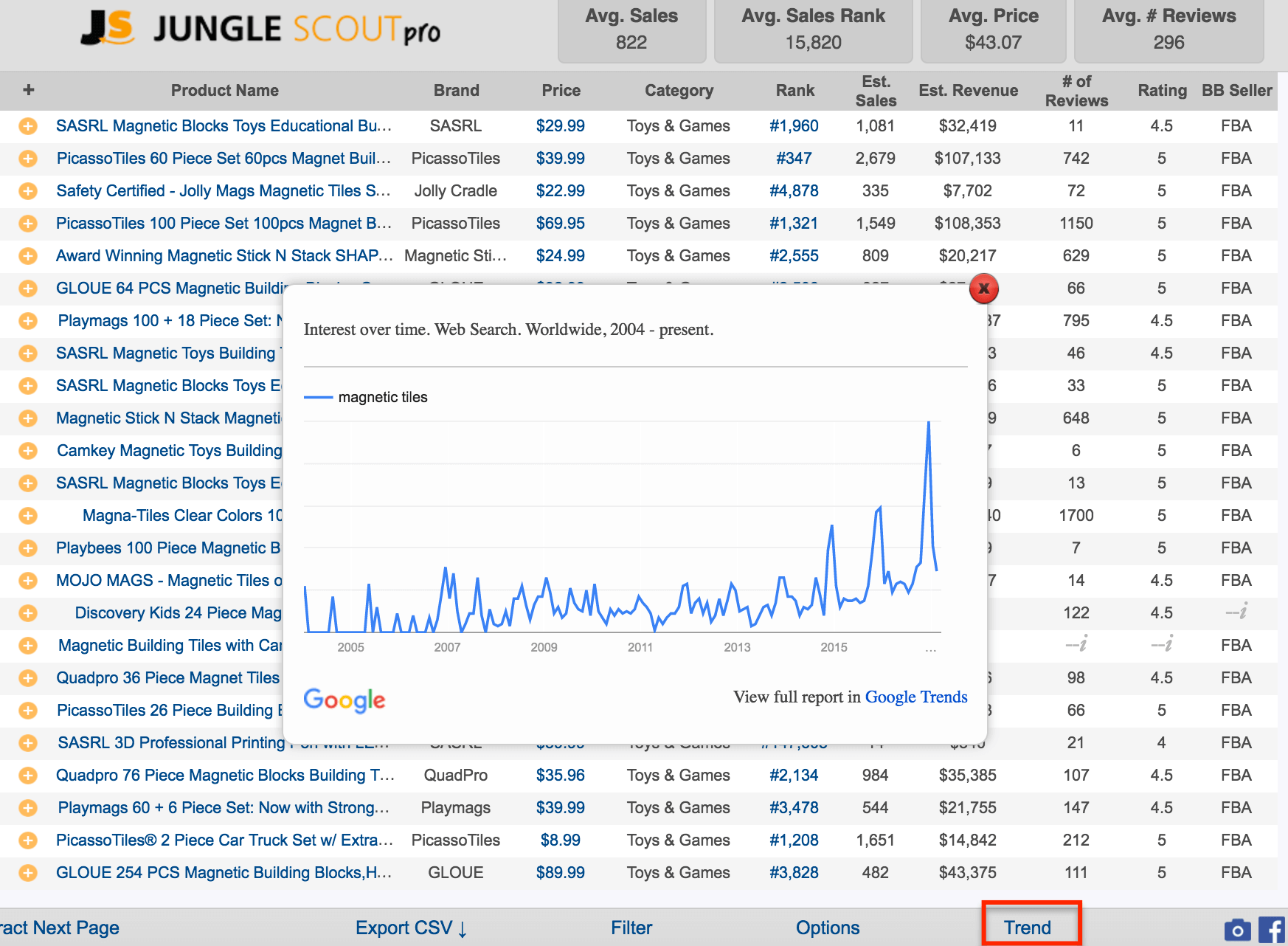The image size is (1288, 946).
Task: Expand the SASRL $29.99 product row
Action: coord(28,126)
